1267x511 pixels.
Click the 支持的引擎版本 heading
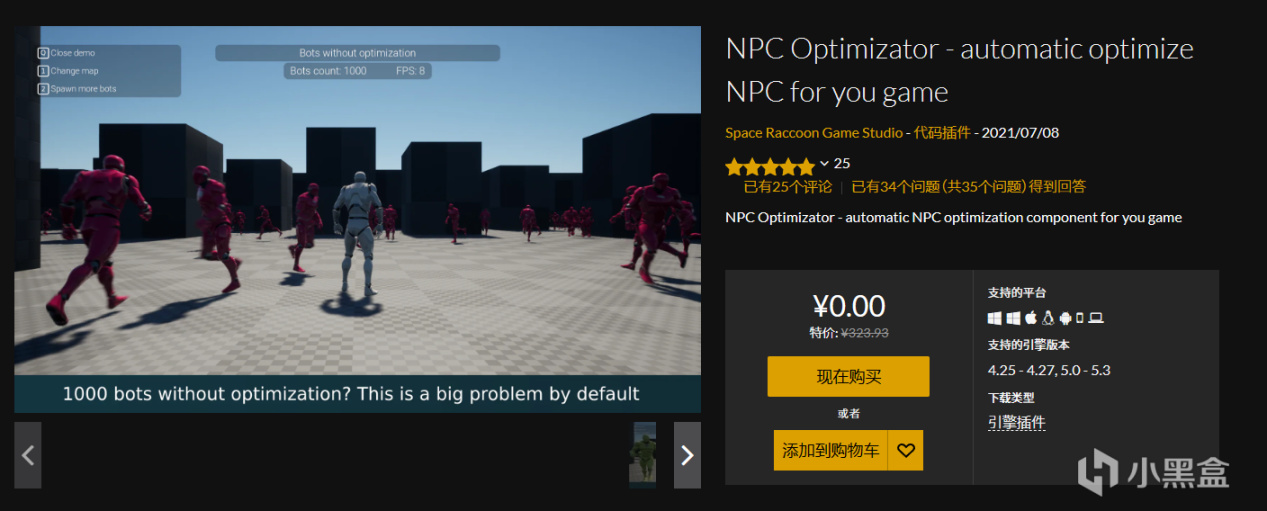(1028, 345)
